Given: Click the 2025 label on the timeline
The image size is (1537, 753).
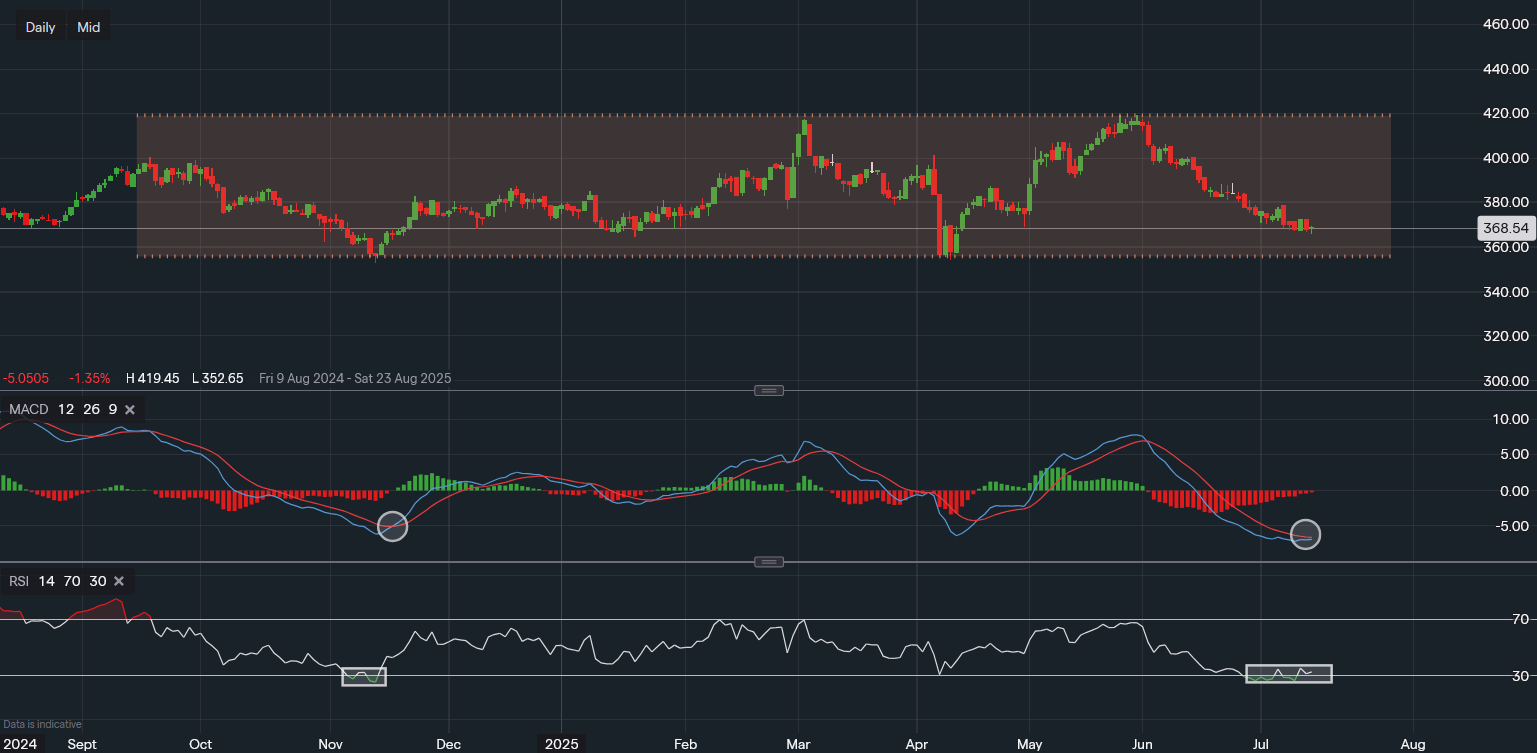Looking at the screenshot, I should tap(562, 744).
